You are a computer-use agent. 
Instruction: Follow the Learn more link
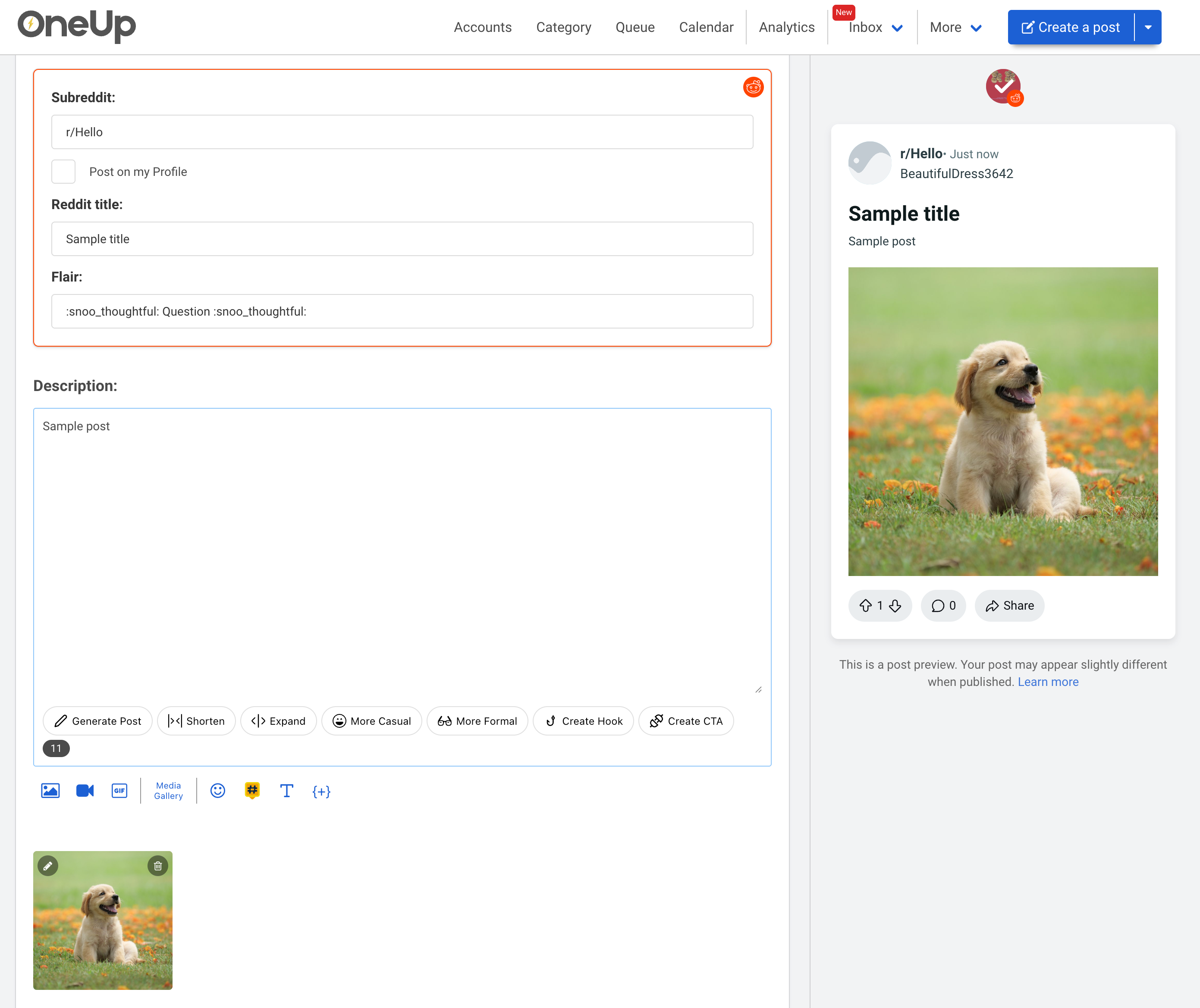1047,682
